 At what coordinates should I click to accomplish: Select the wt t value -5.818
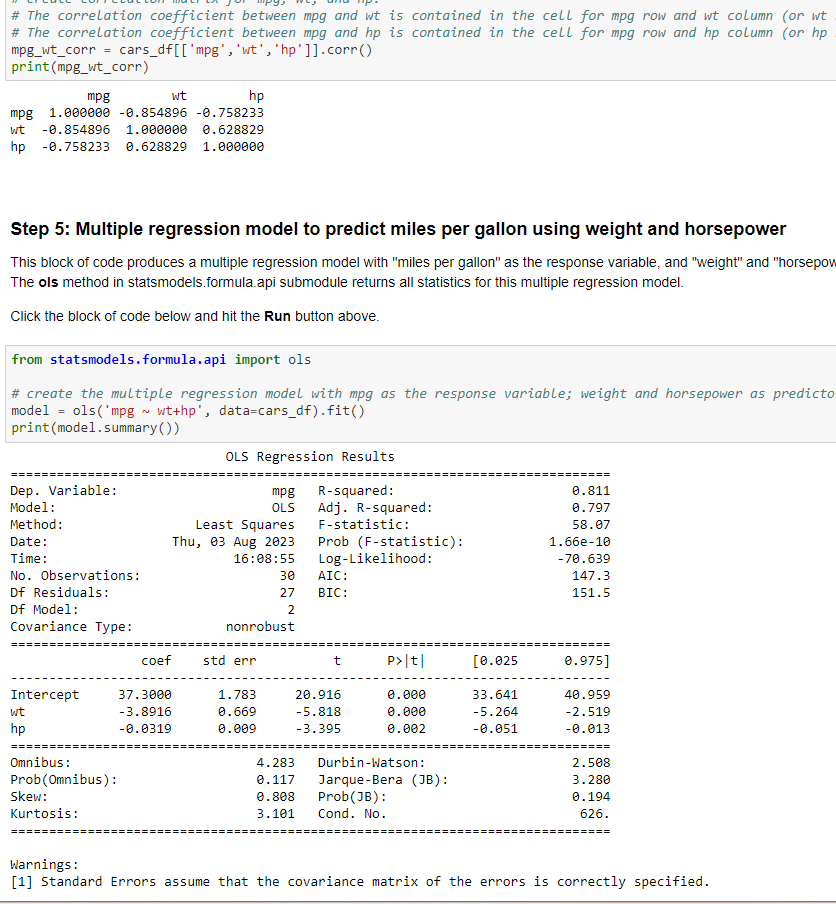[318, 712]
